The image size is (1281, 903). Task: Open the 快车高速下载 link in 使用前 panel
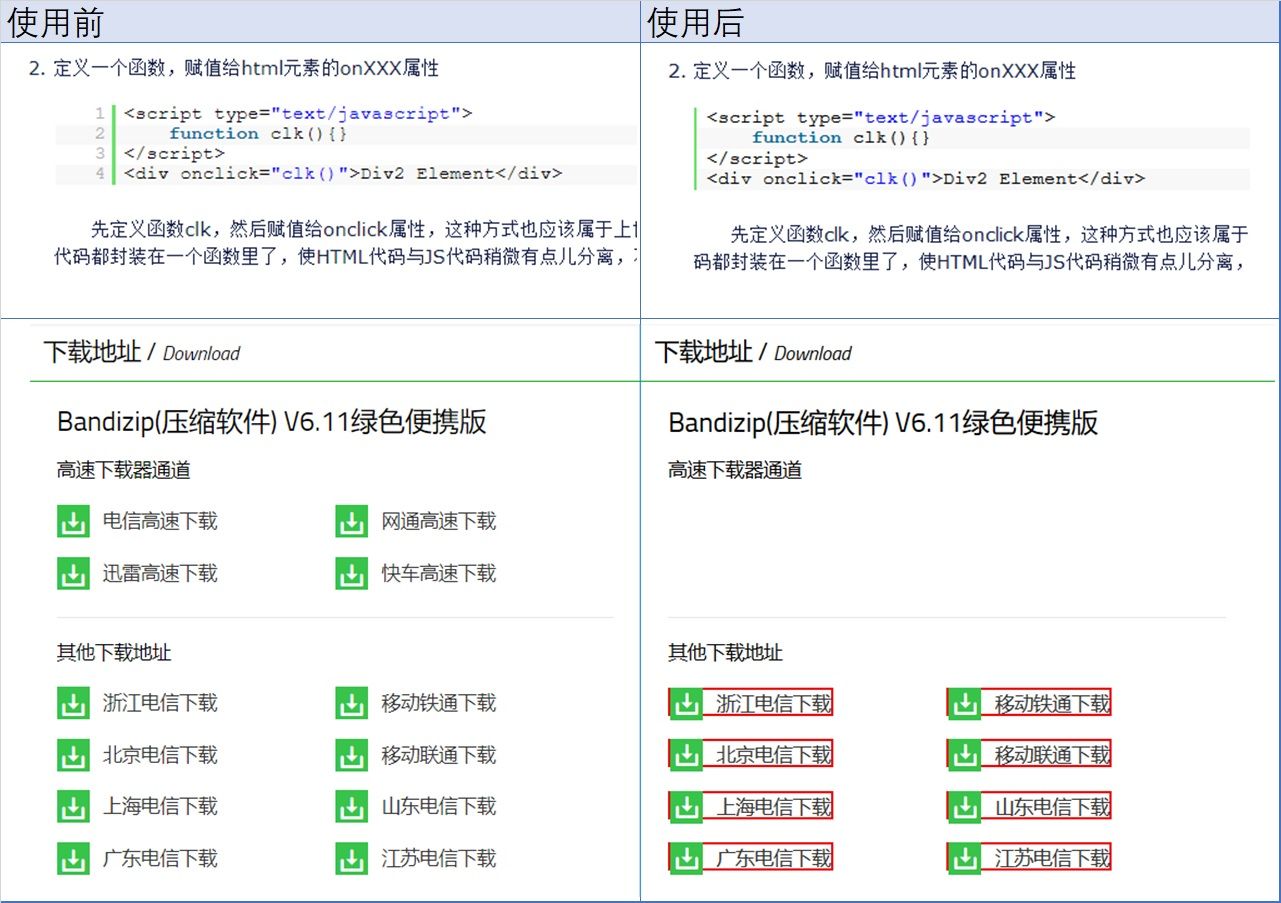point(439,573)
